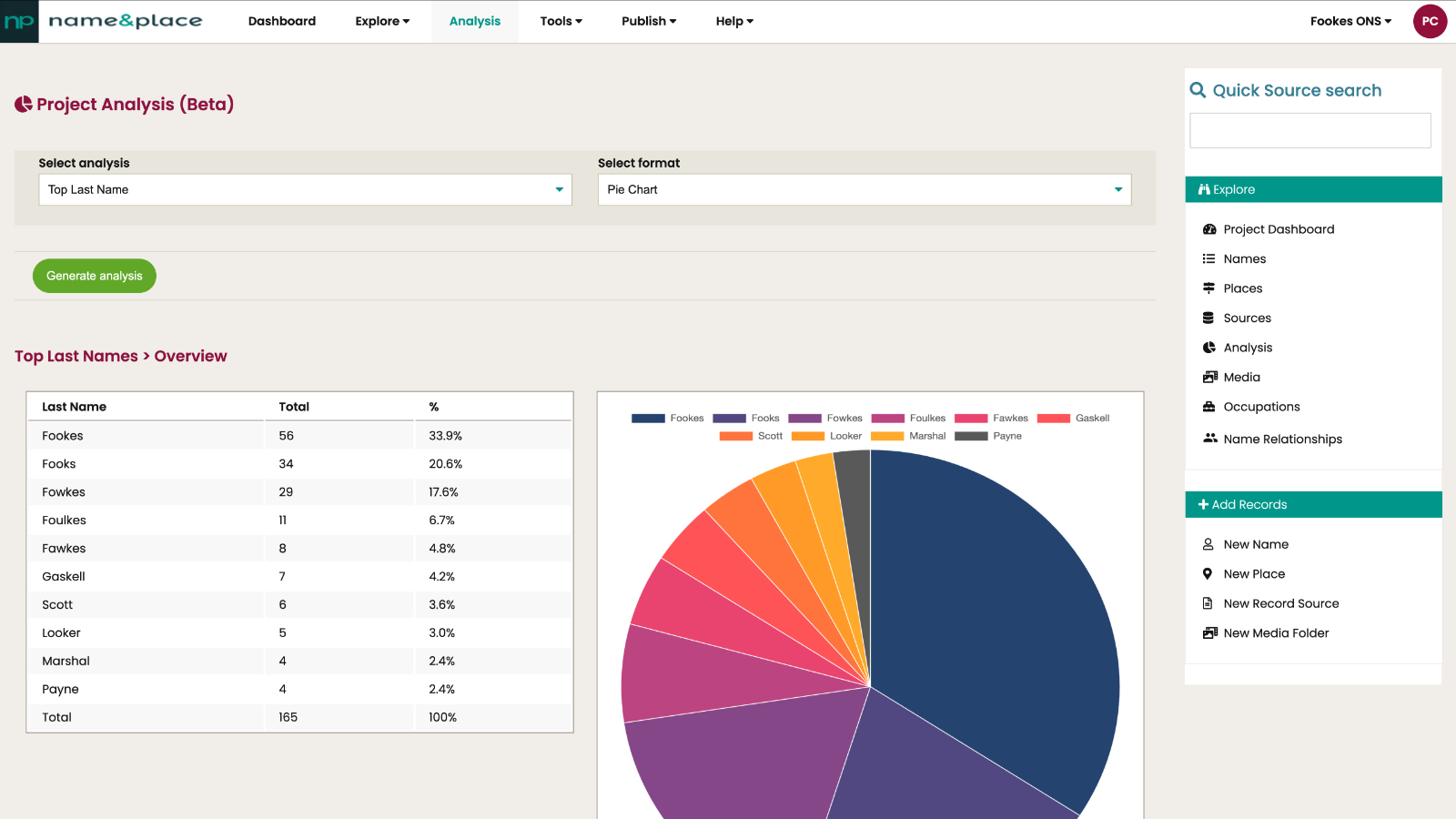The height and width of the screenshot is (819, 1456).
Task: Go to Dashboard in the navbar
Action: (282, 21)
